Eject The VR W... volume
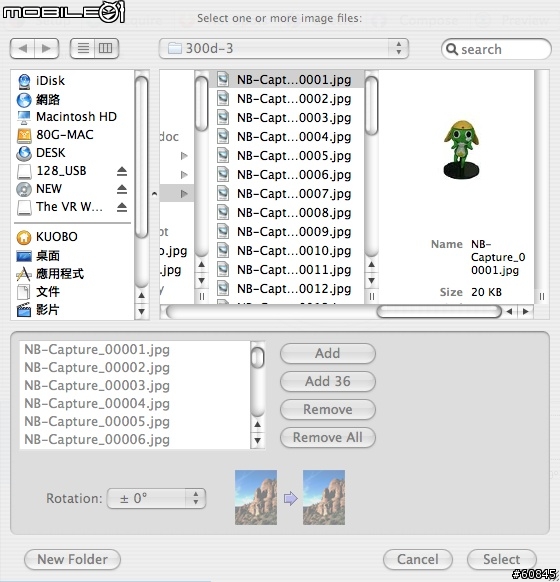Image resolution: width=560 pixels, height=582 pixels. click(122, 207)
